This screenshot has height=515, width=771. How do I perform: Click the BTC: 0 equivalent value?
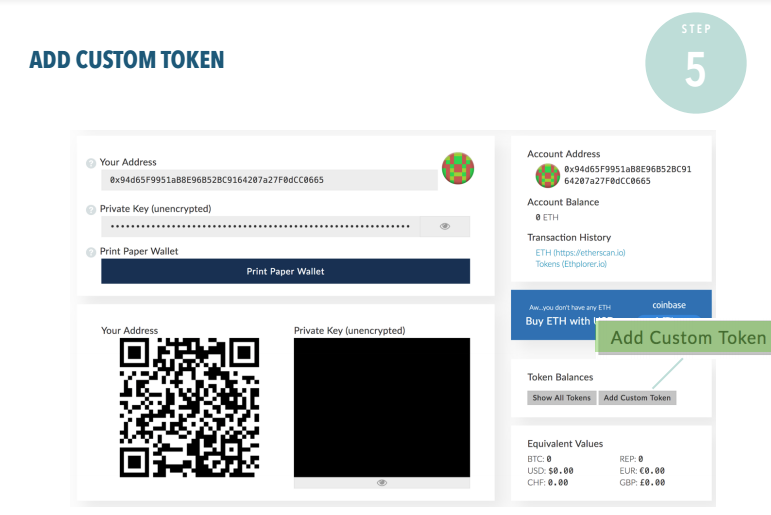539,459
